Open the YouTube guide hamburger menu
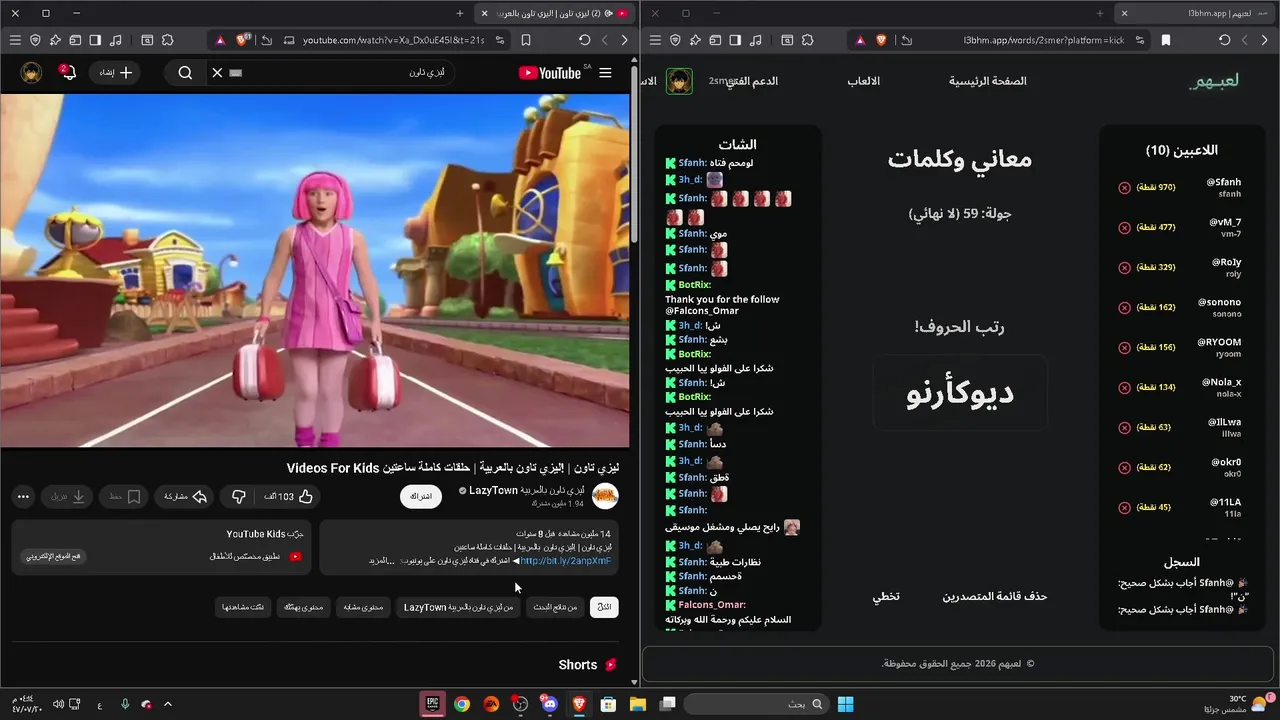 pos(605,73)
